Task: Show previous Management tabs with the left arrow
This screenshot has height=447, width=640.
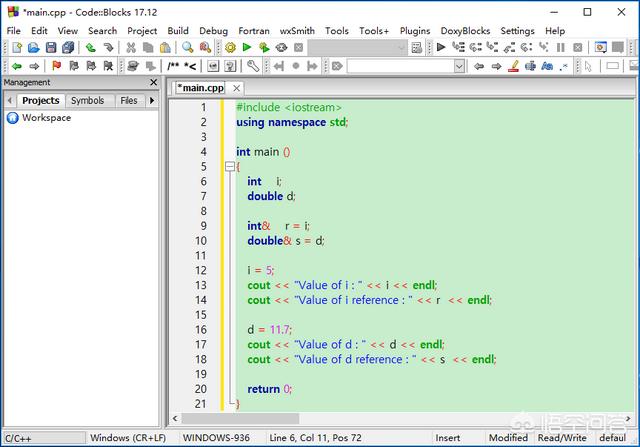Action: tap(10, 100)
